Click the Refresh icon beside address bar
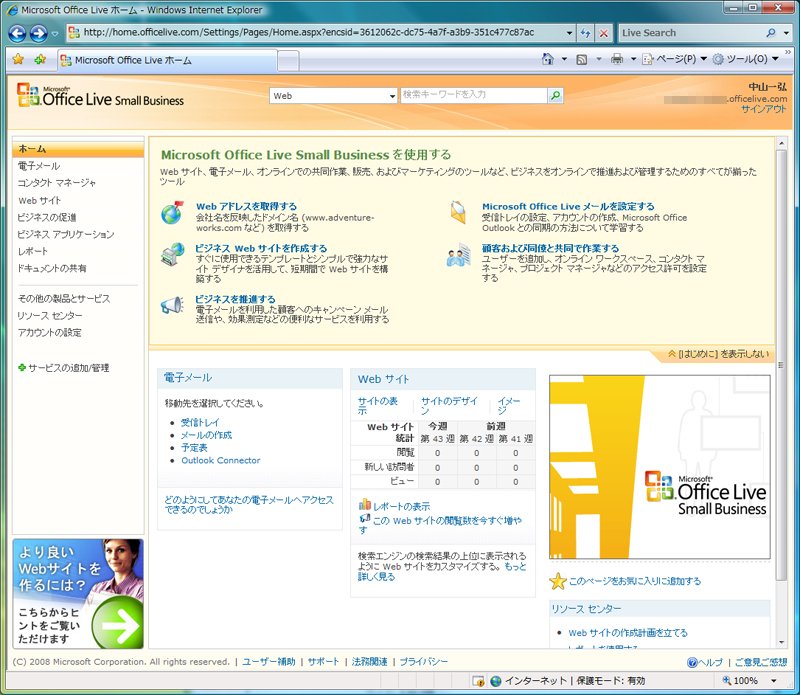The width and height of the screenshot is (800, 695). 585,33
